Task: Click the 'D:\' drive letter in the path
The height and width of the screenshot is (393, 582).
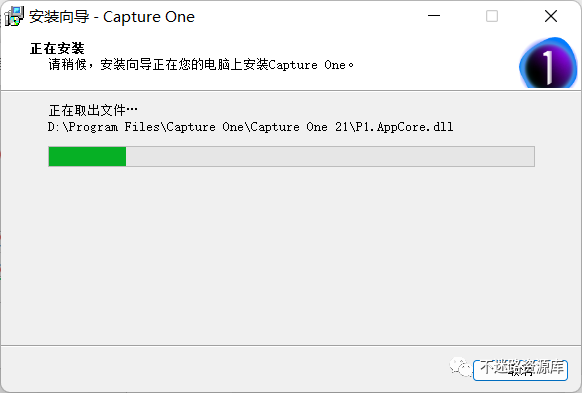Action: coord(58,127)
